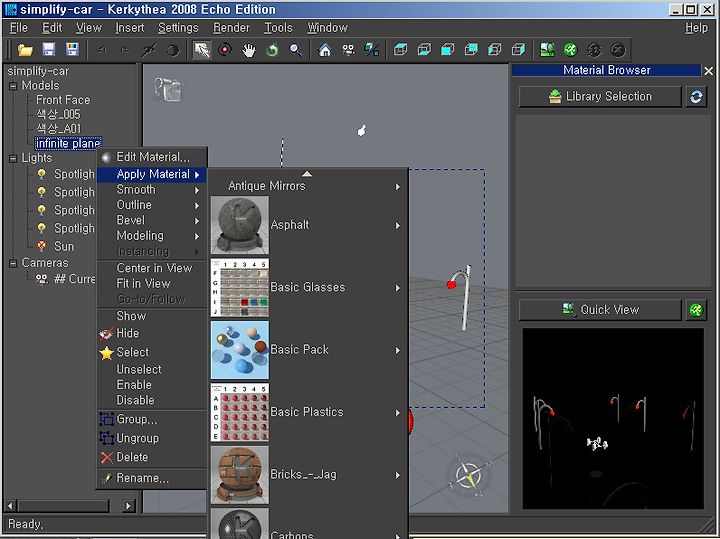Viewport: 720px width, 539px height.
Task: Open the Settings menu
Action: pos(178,28)
